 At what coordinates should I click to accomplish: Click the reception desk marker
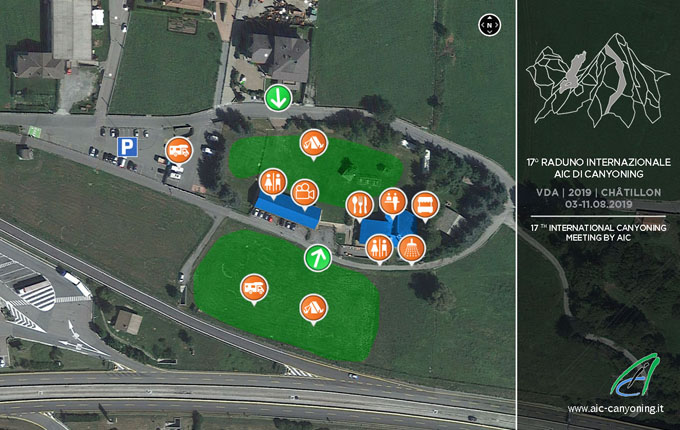coord(393,202)
